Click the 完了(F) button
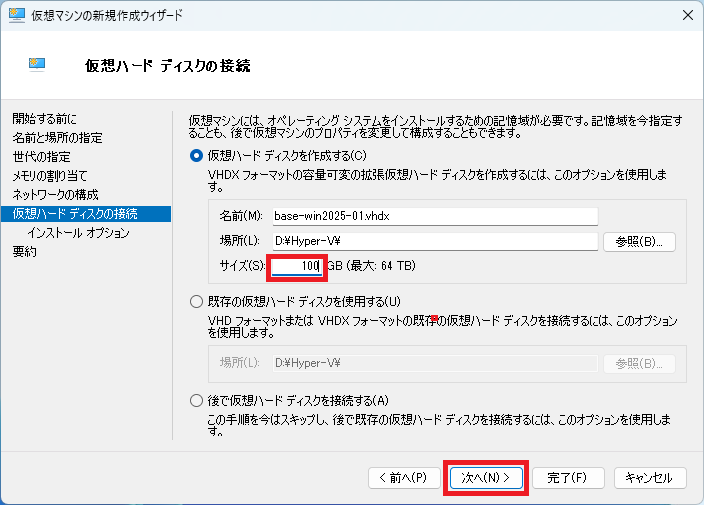 (x=568, y=478)
